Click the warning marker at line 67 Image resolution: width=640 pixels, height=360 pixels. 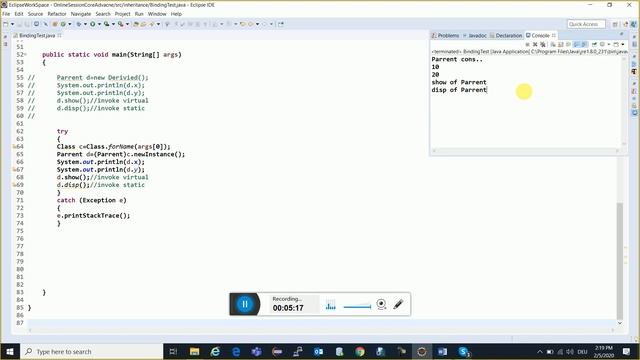coord(14,169)
